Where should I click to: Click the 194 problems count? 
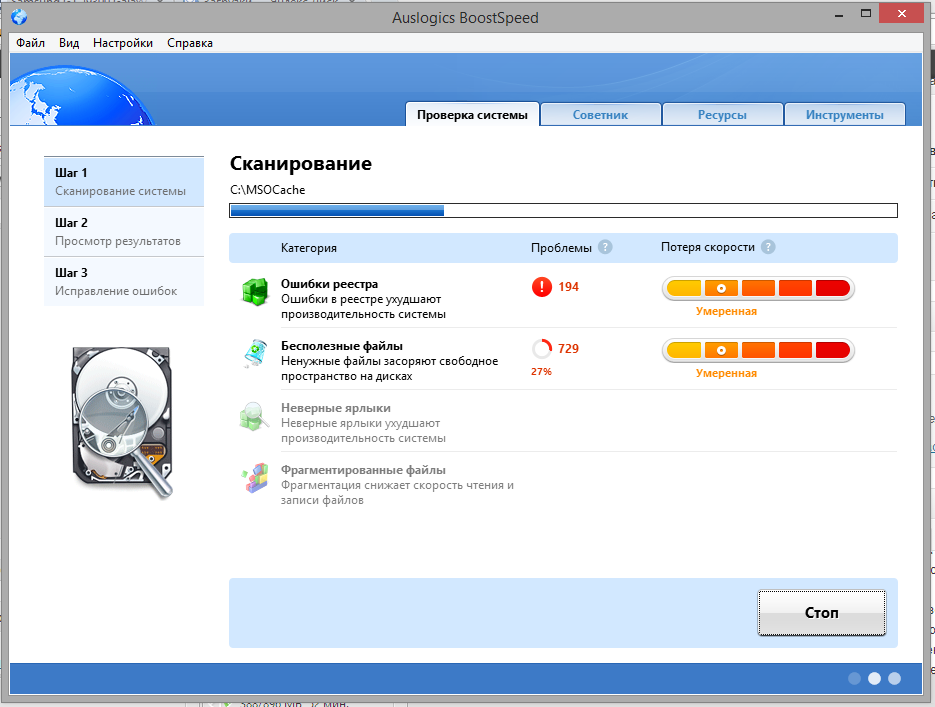[x=568, y=287]
